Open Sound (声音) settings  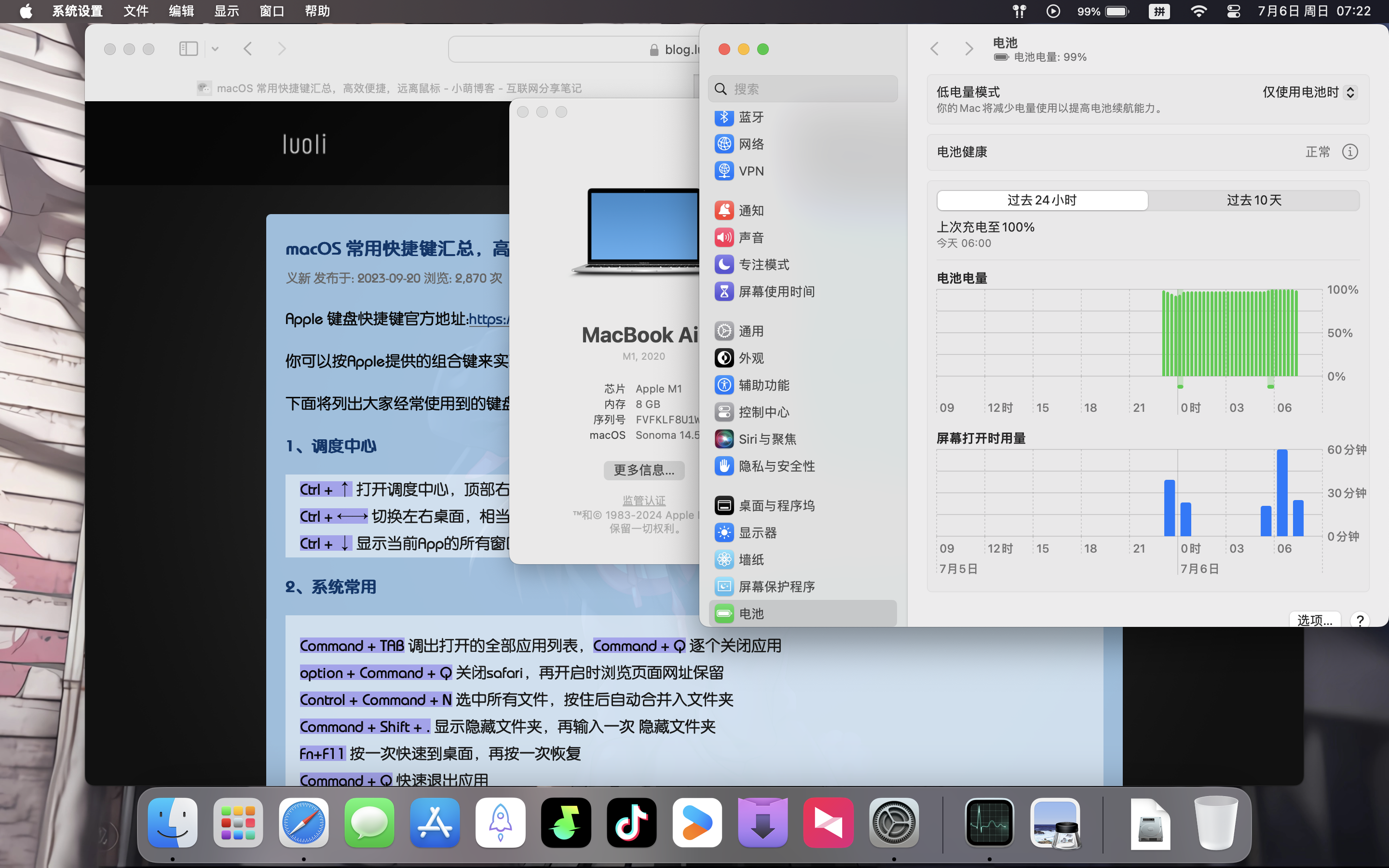(x=803, y=238)
